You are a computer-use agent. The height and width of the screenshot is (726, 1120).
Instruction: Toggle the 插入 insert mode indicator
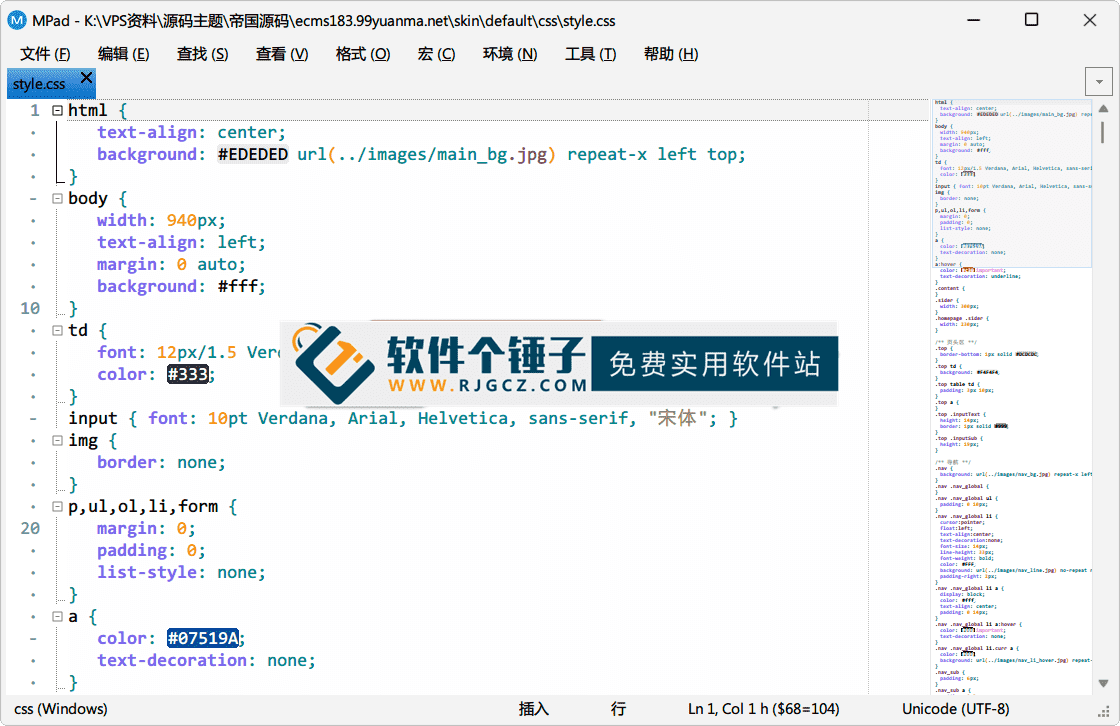(534, 709)
